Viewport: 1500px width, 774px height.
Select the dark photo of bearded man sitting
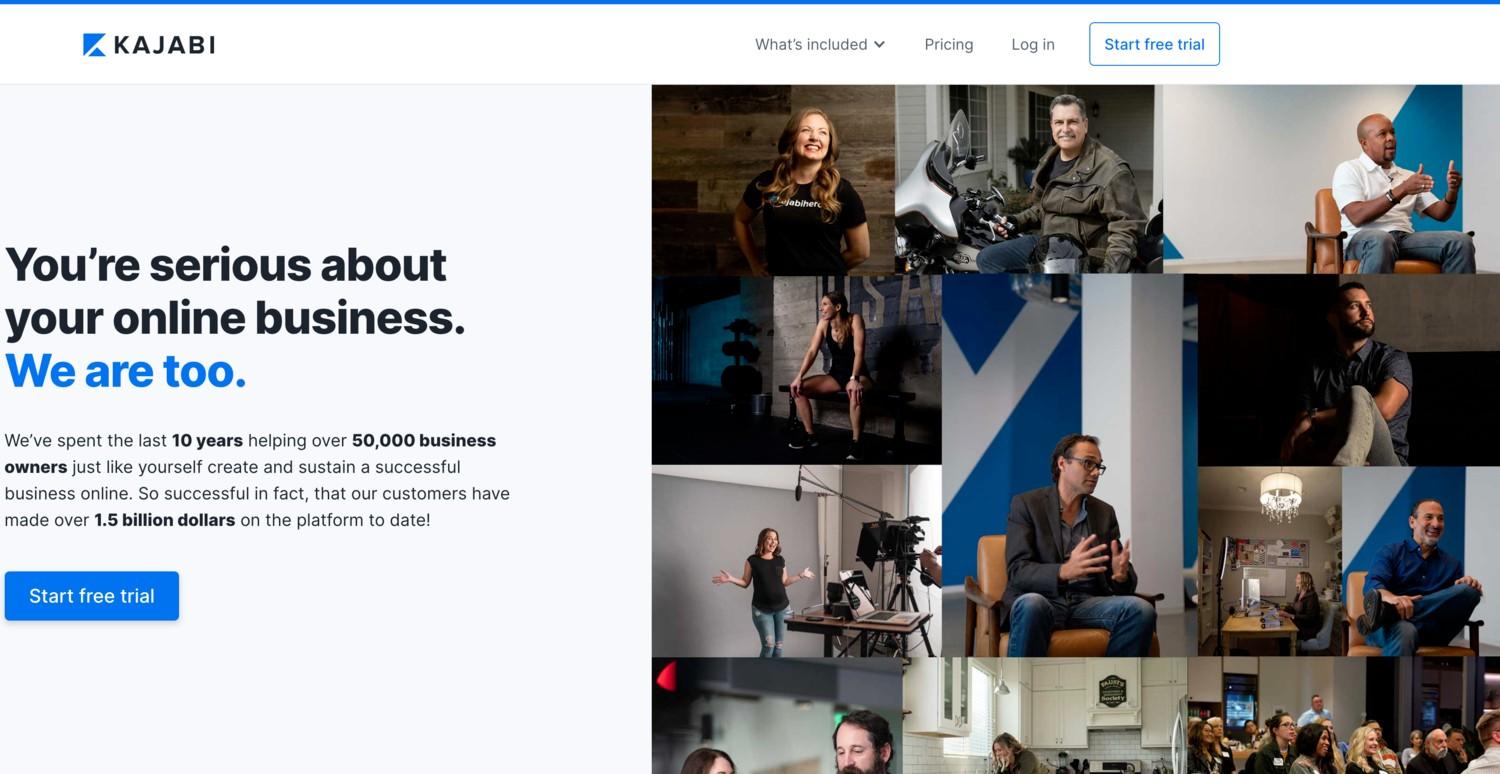(1349, 370)
